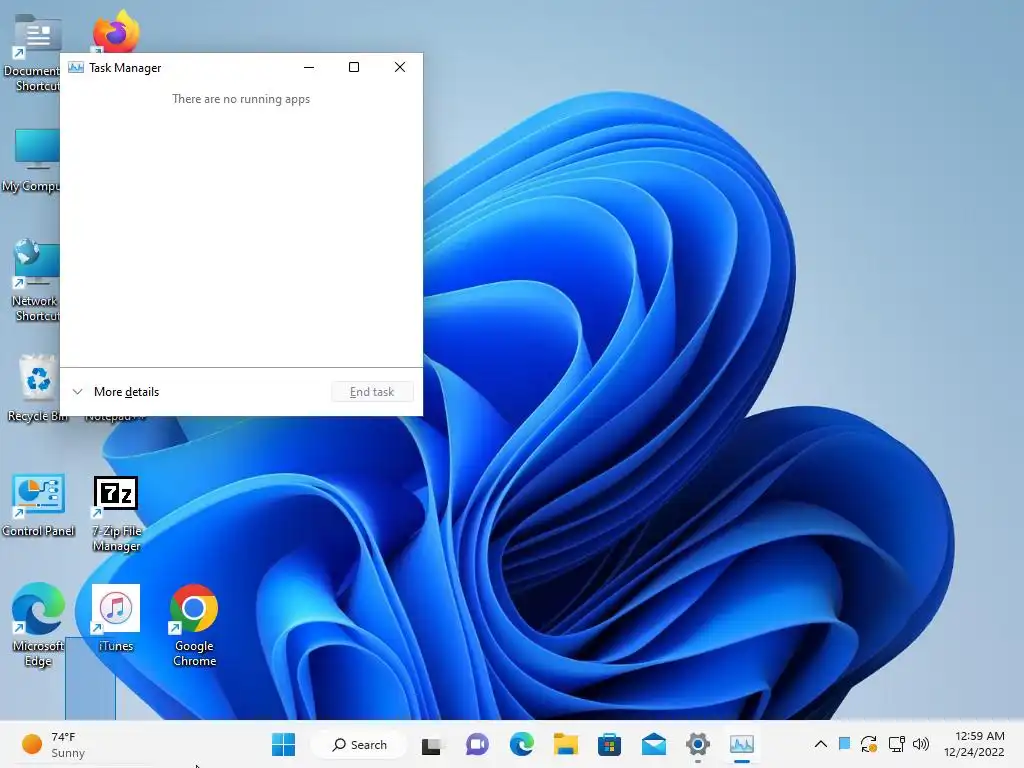Image resolution: width=1024 pixels, height=768 pixels.
Task: Open the clock showing 12:59 AM
Action: [x=974, y=744]
